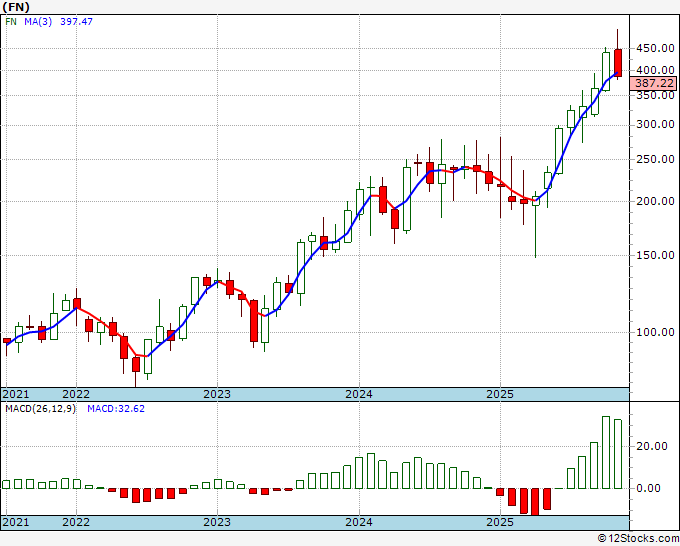Click the 0.00 MACD axis label
This screenshot has height=546, width=680.
[648, 488]
